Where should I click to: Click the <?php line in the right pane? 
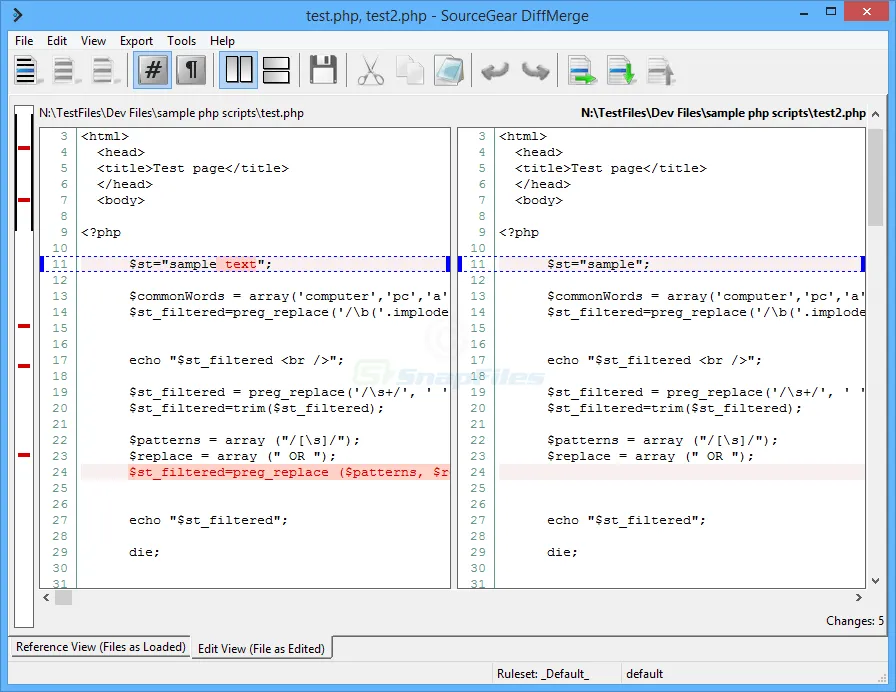[519, 232]
